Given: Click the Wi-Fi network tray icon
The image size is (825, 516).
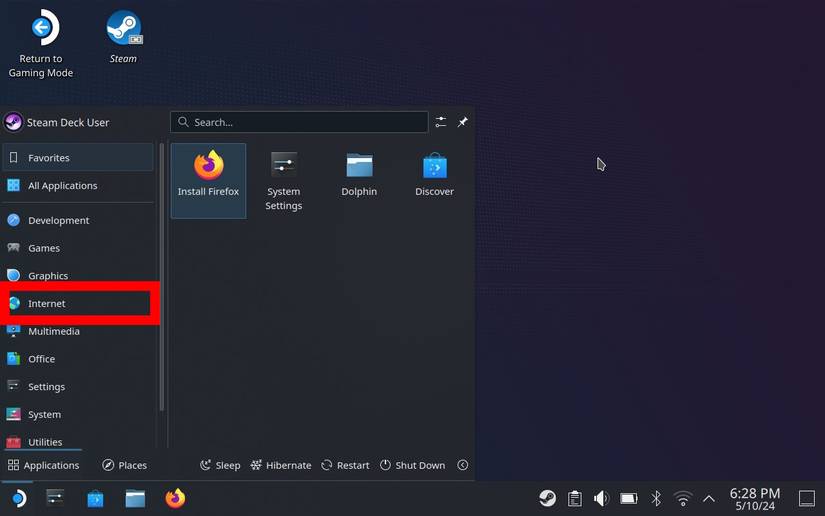Looking at the screenshot, I should tap(683, 498).
